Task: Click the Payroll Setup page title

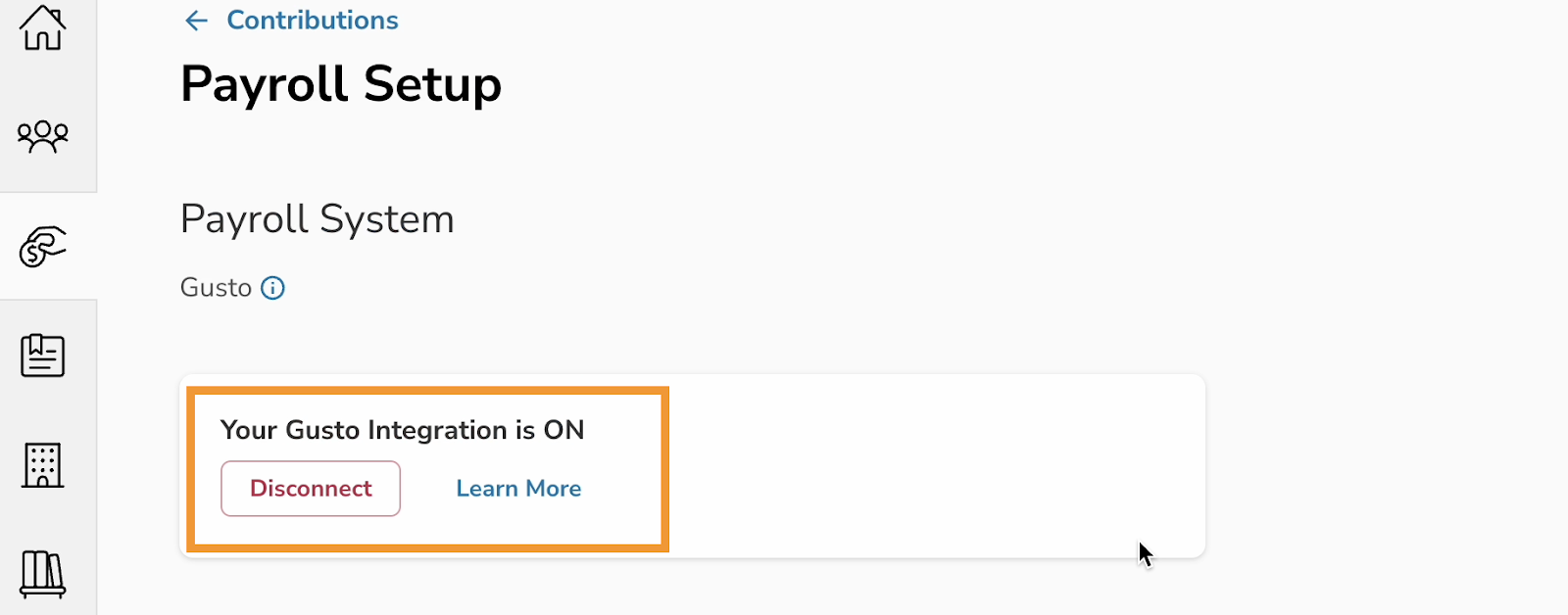Action: point(340,84)
